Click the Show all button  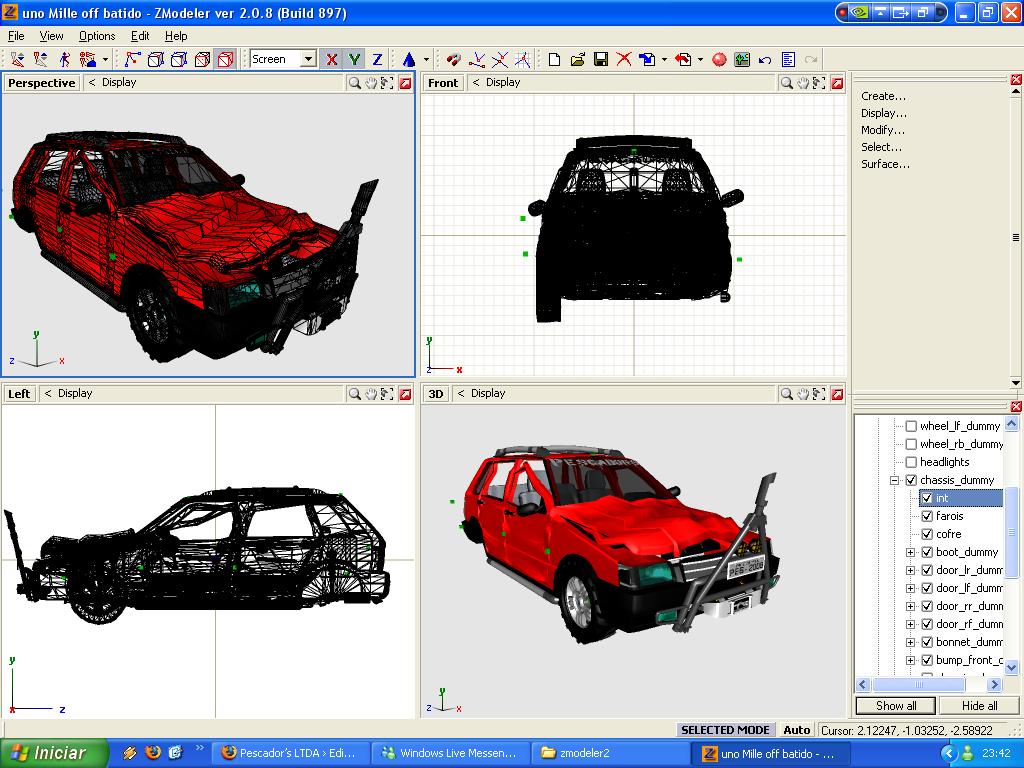(x=894, y=706)
